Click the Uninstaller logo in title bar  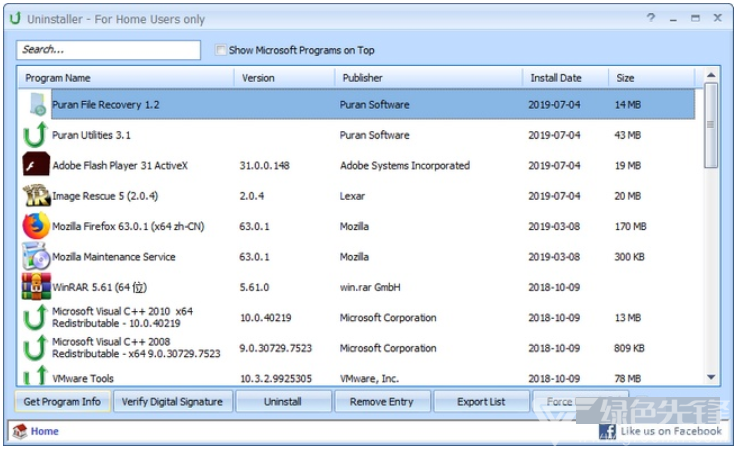[15, 18]
